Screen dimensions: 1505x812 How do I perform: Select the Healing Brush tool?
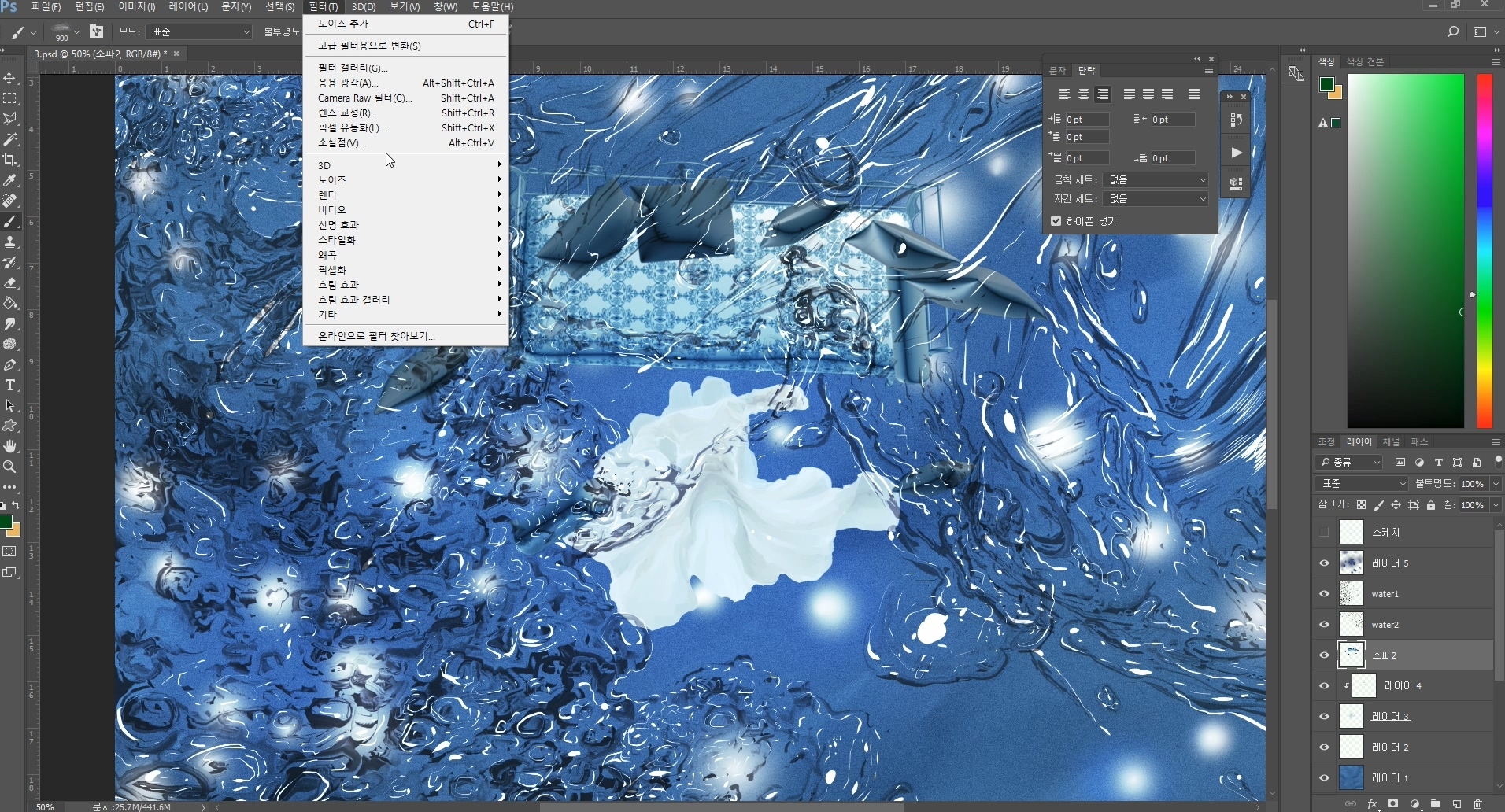[x=10, y=201]
